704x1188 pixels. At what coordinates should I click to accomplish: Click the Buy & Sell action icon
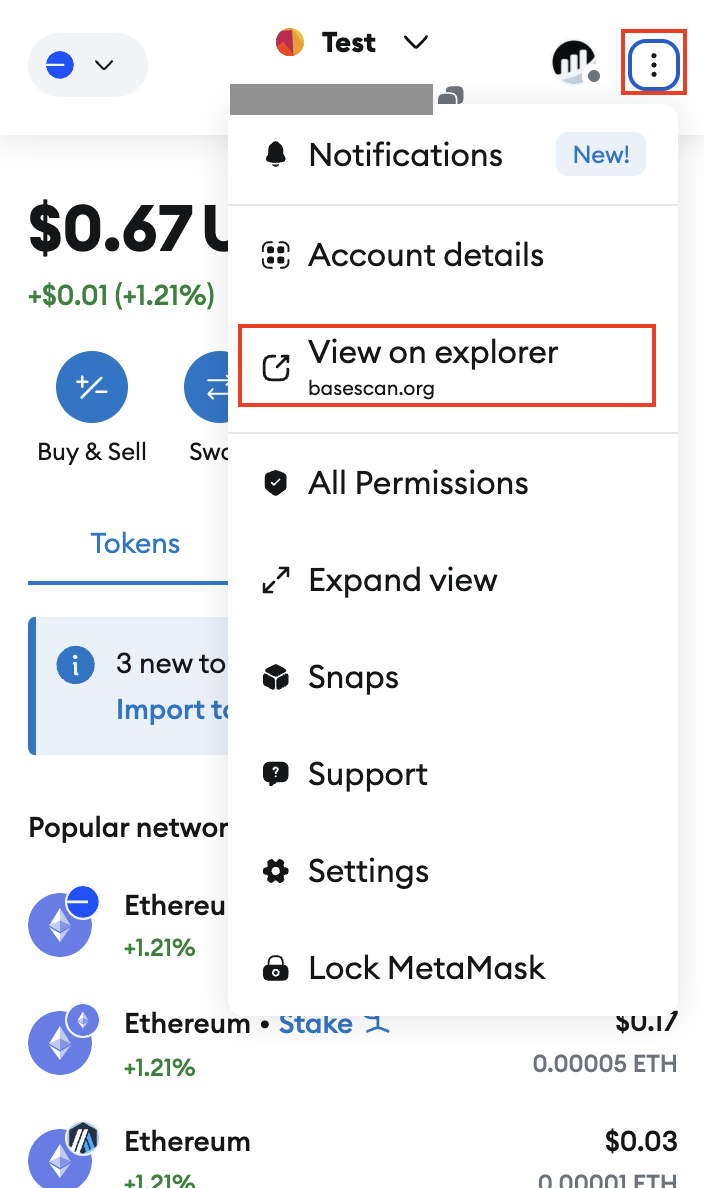pyautogui.click(x=92, y=387)
